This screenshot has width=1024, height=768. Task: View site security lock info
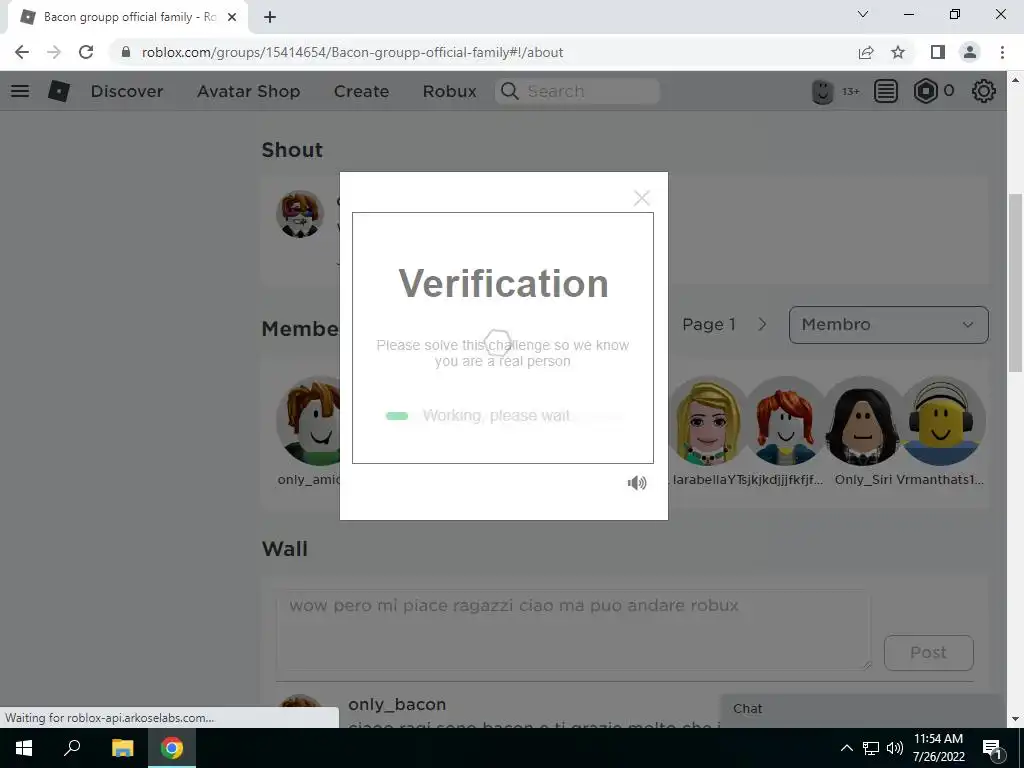126,52
